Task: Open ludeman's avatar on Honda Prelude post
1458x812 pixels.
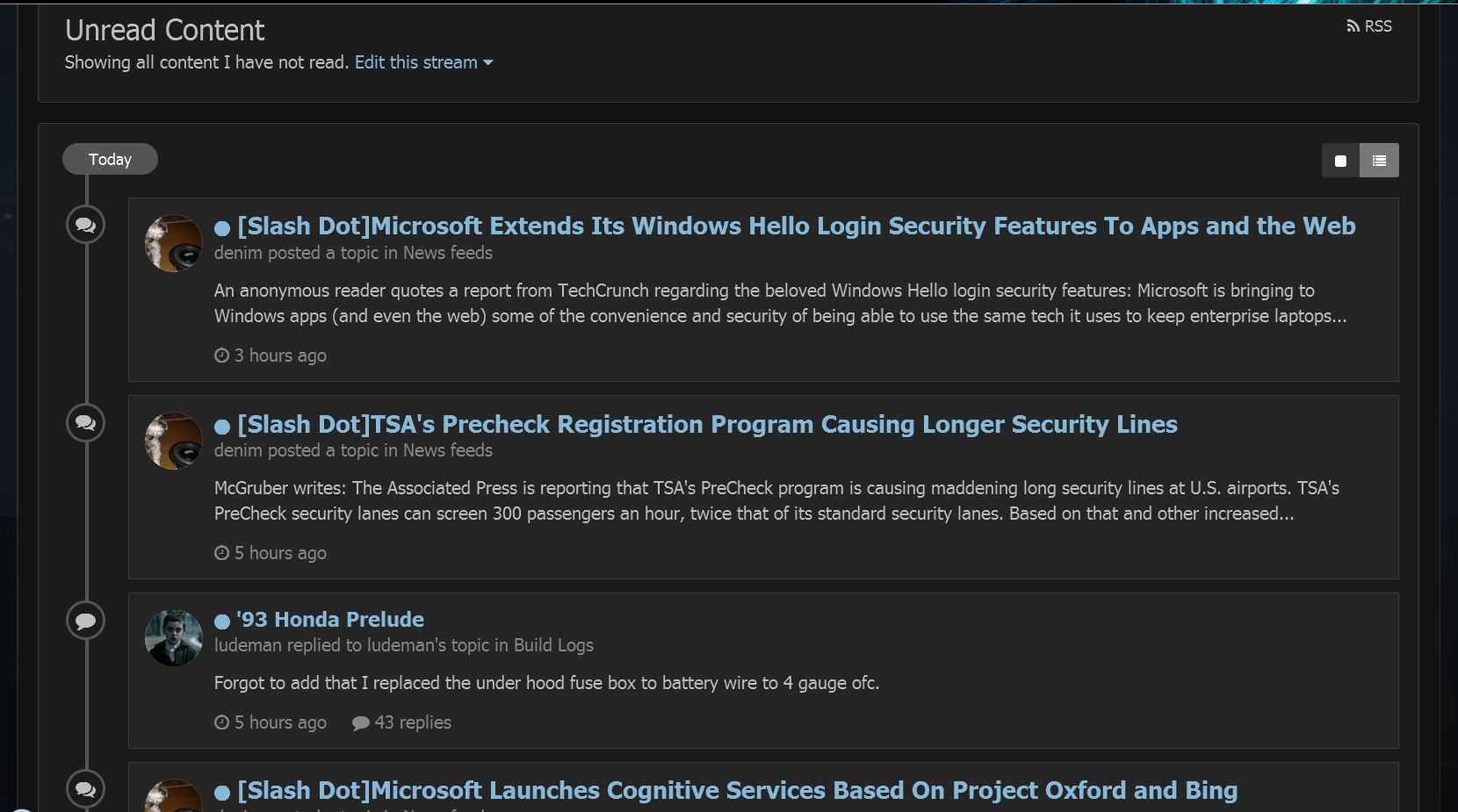Action: point(173,638)
